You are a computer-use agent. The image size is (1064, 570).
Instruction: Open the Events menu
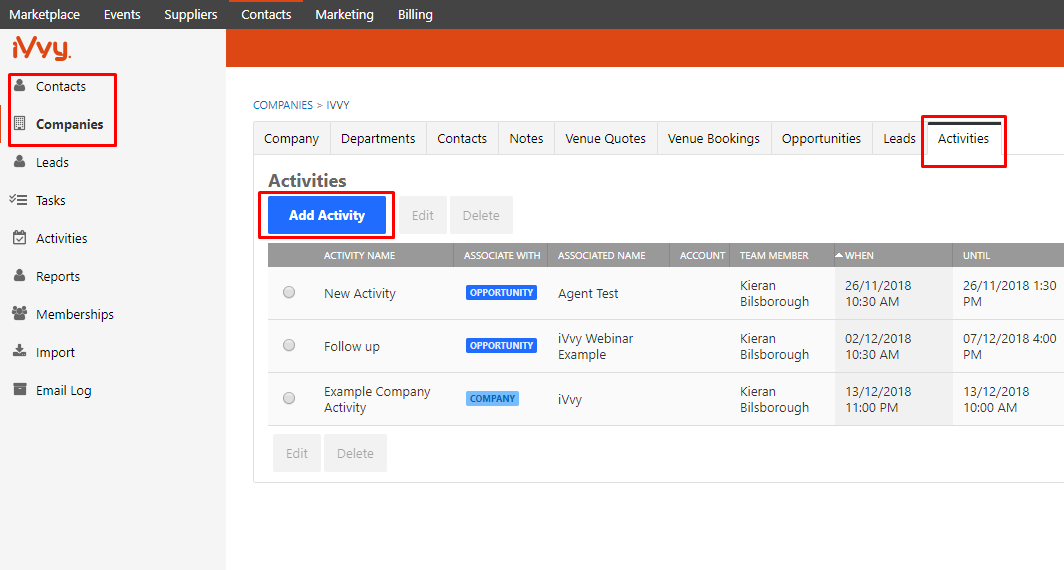pyautogui.click(x=122, y=14)
